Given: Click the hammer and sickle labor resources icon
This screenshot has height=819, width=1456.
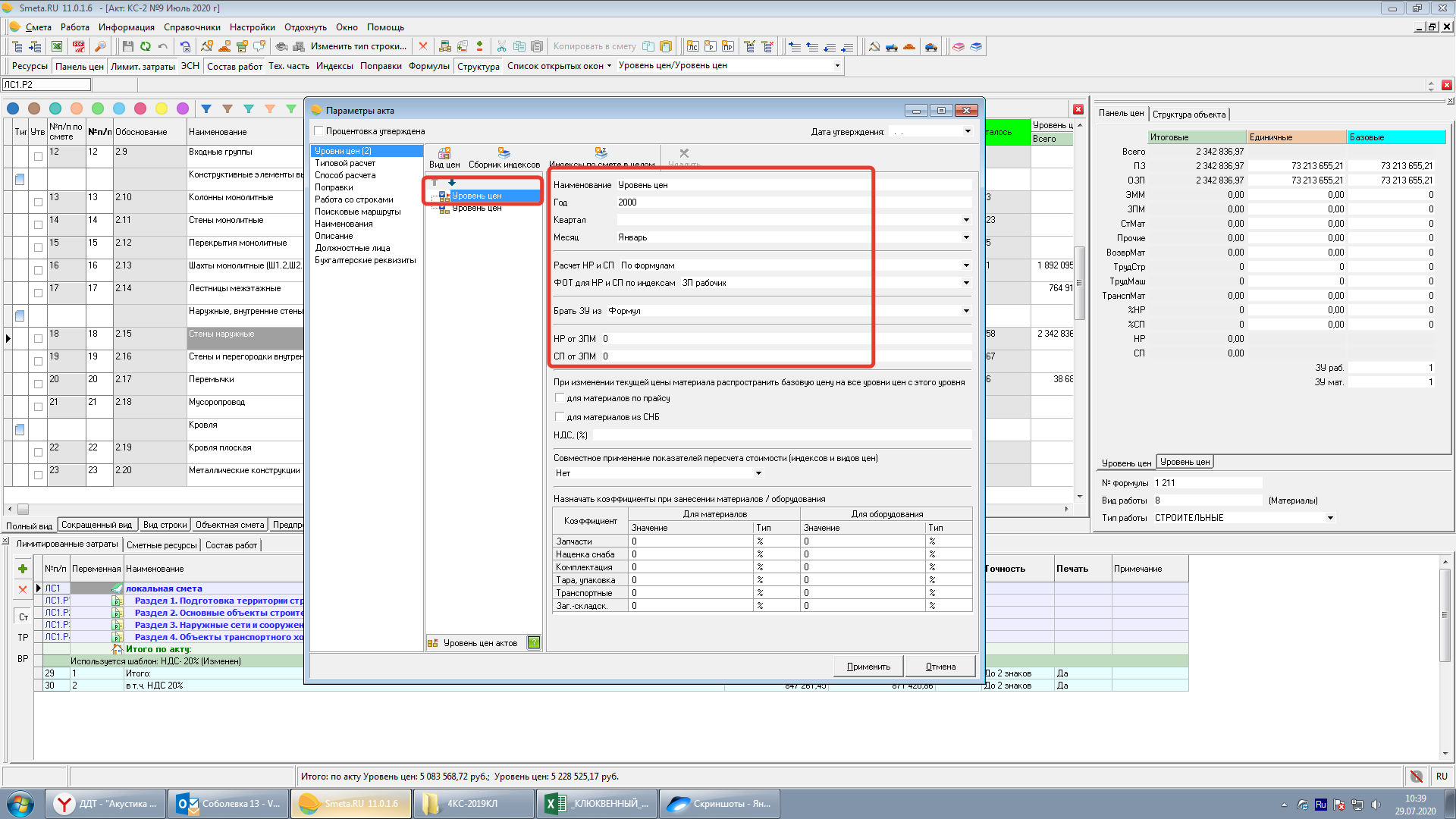Looking at the screenshot, I should click(874, 46).
